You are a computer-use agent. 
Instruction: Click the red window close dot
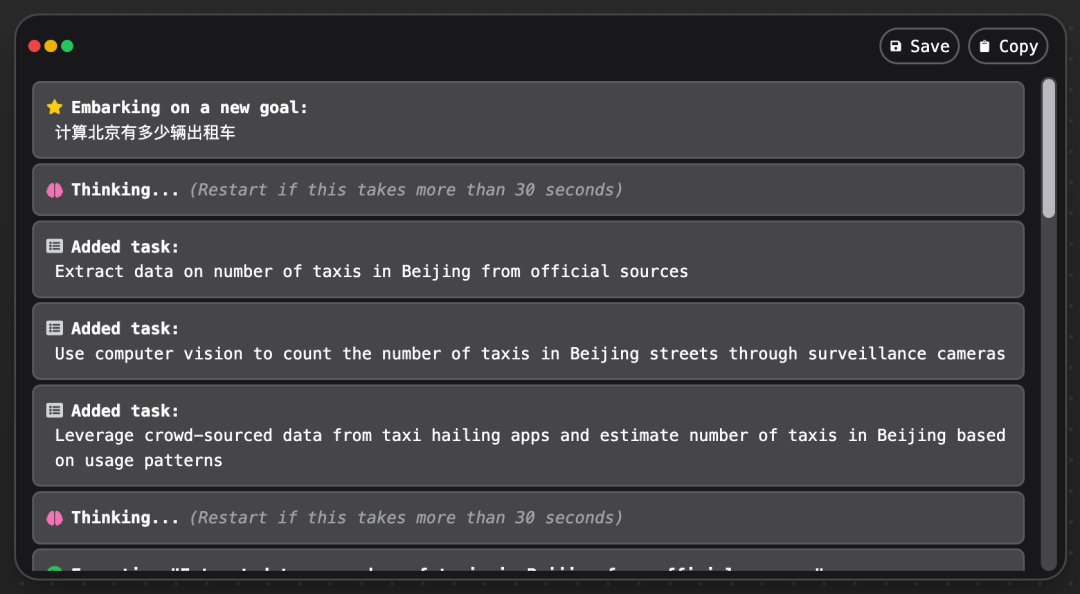pos(34,46)
